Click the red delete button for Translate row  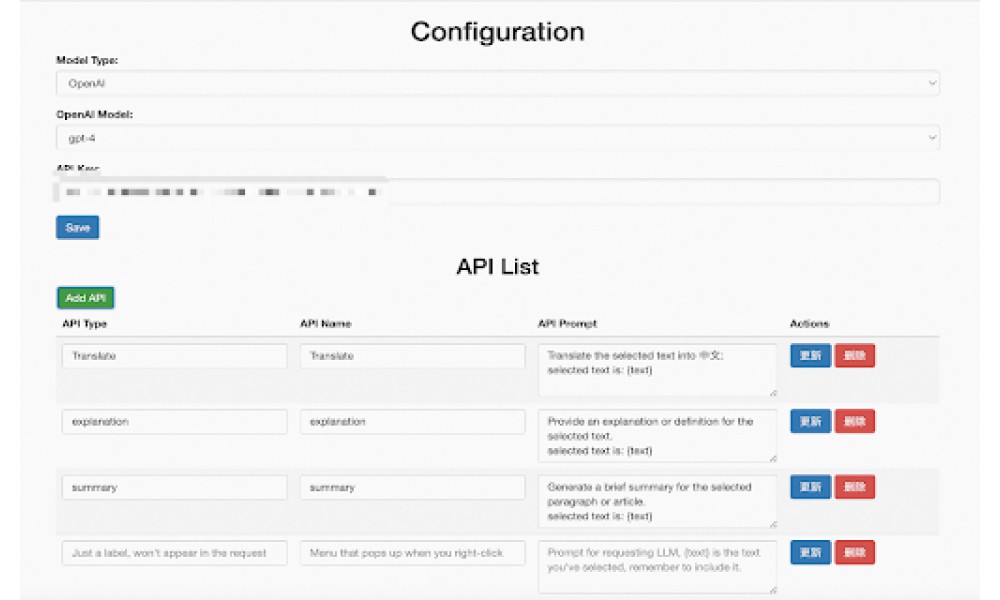855,356
